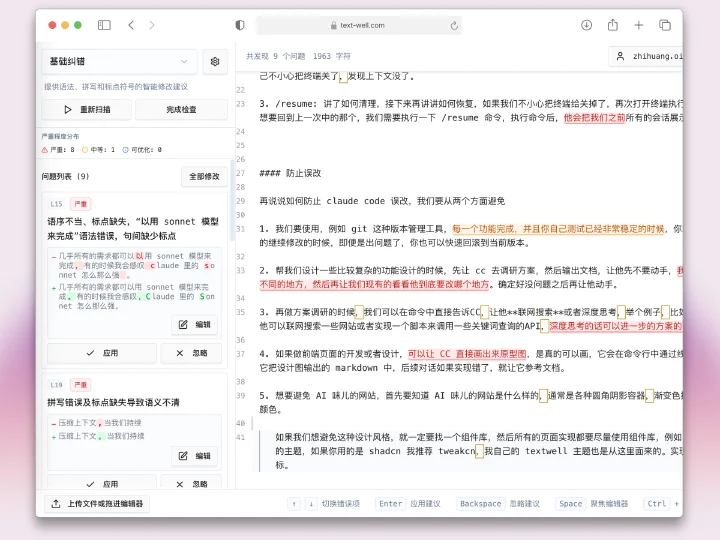Open the zhihuang user account menu
The image size is (720, 540).
coord(646,56)
